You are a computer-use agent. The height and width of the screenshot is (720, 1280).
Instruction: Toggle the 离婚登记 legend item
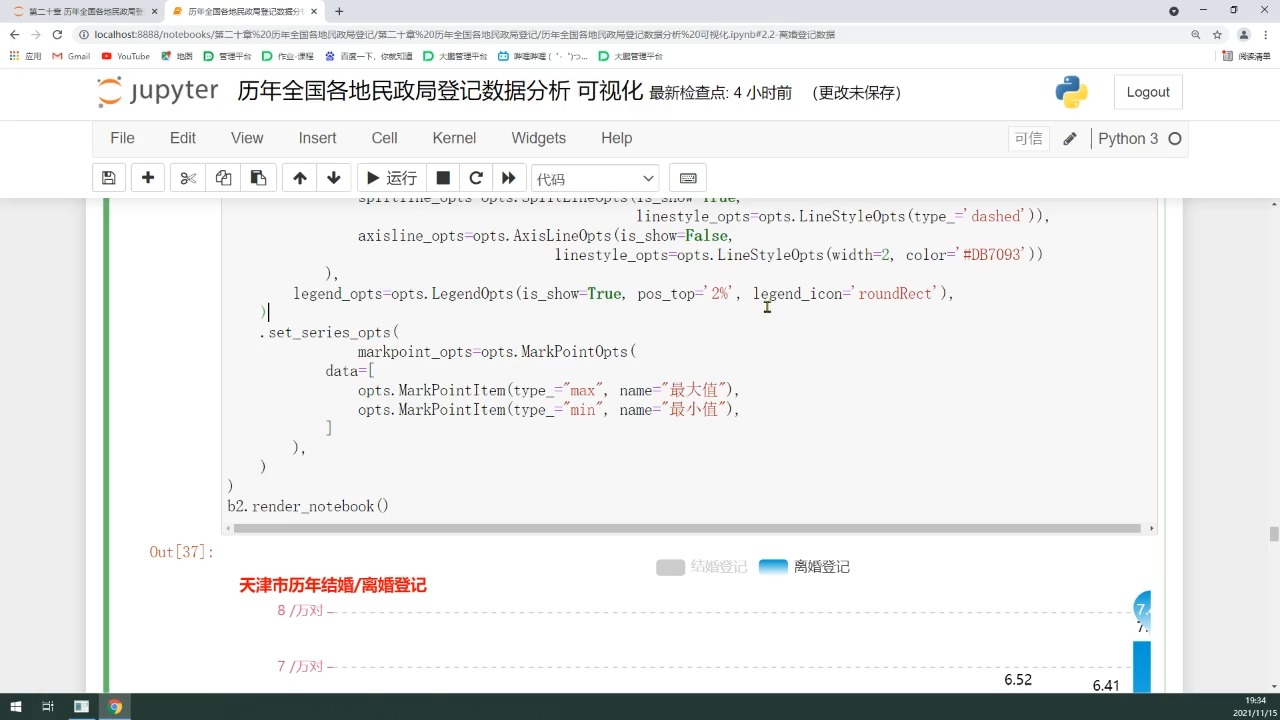click(x=804, y=567)
